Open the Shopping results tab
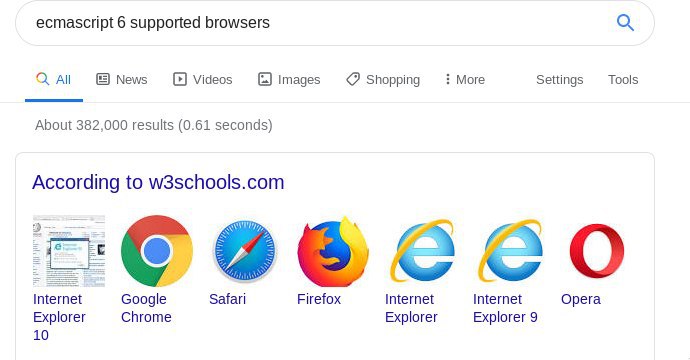This screenshot has height=360, width=690. point(383,80)
